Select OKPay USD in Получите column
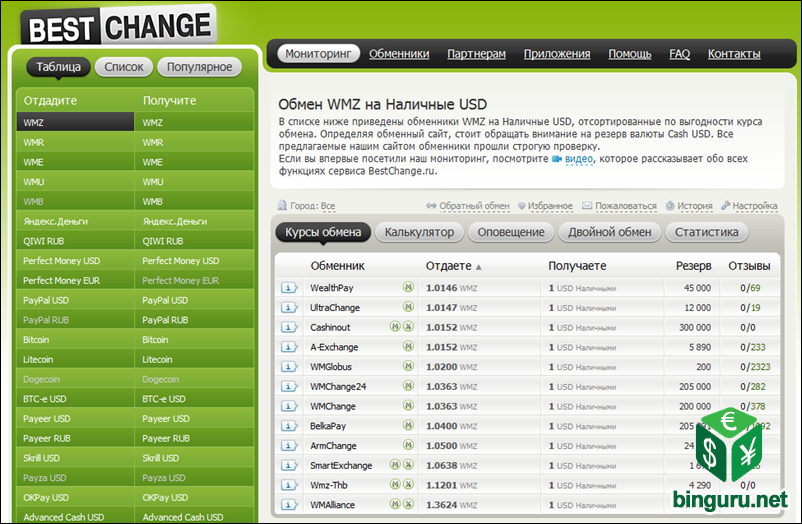Screen dimensions: 802x524 [x=194, y=497]
